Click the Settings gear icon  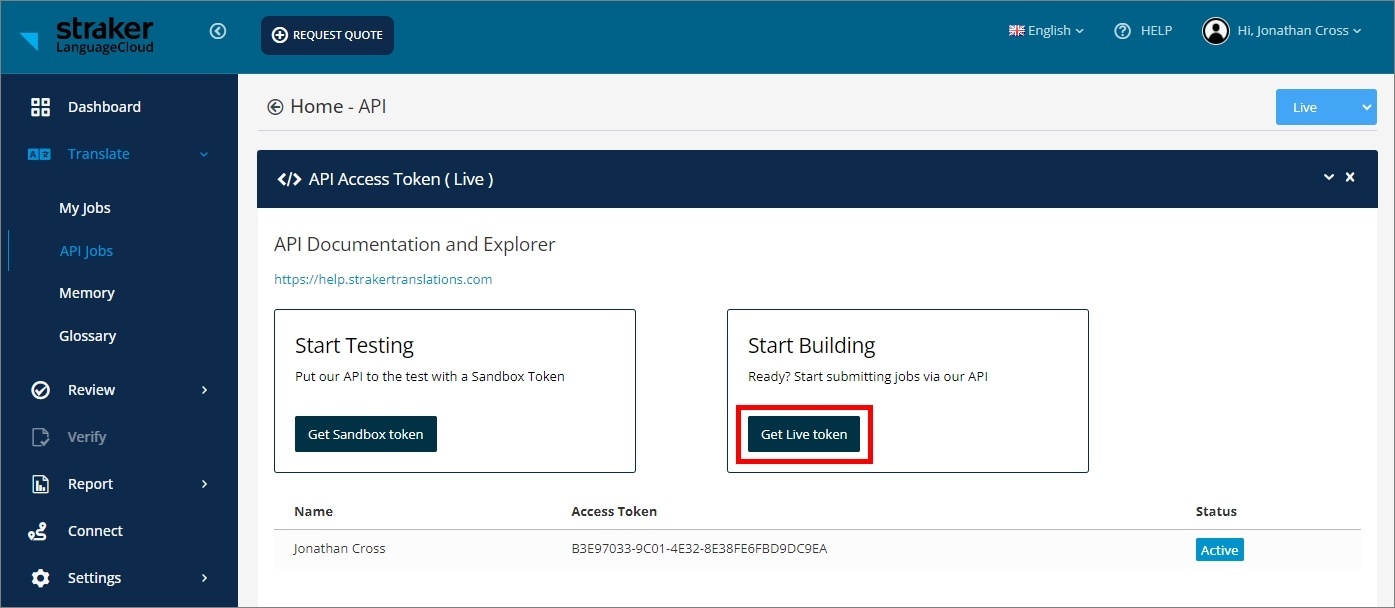click(x=40, y=578)
